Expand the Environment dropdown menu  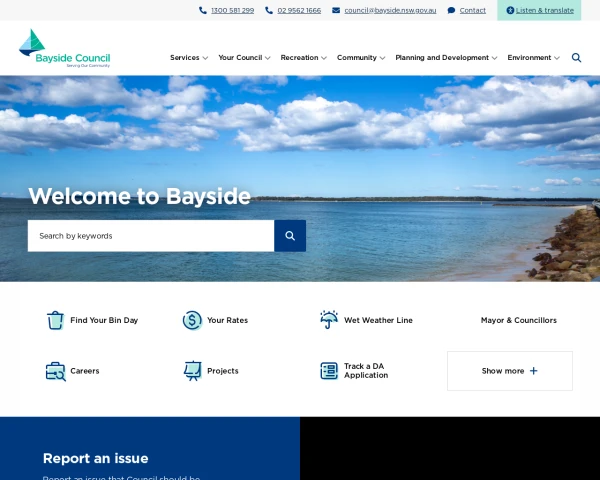533,58
